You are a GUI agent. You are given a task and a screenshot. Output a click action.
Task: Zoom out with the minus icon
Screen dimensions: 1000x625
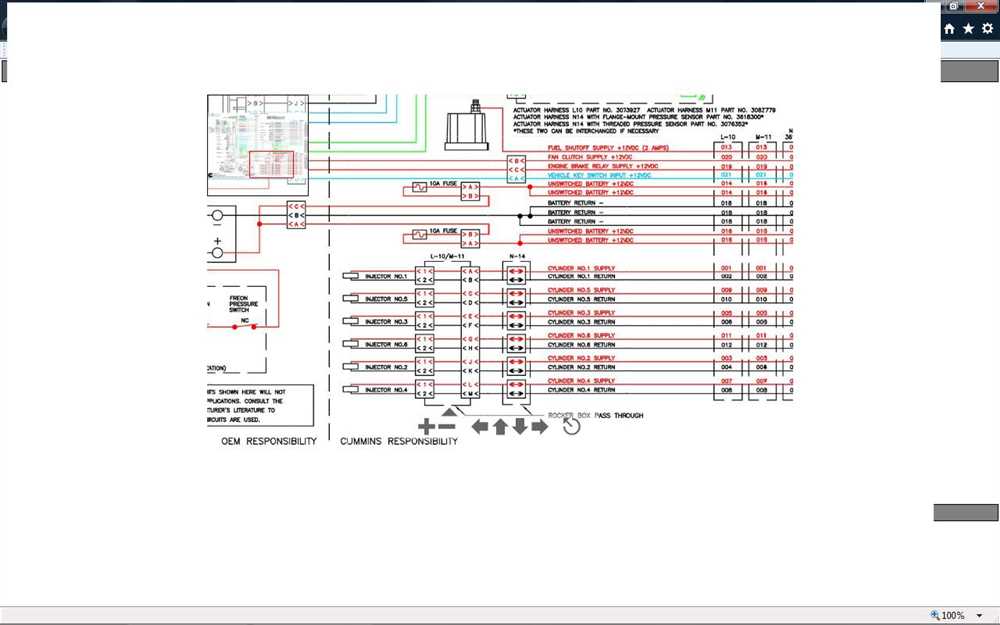click(x=447, y=427)
